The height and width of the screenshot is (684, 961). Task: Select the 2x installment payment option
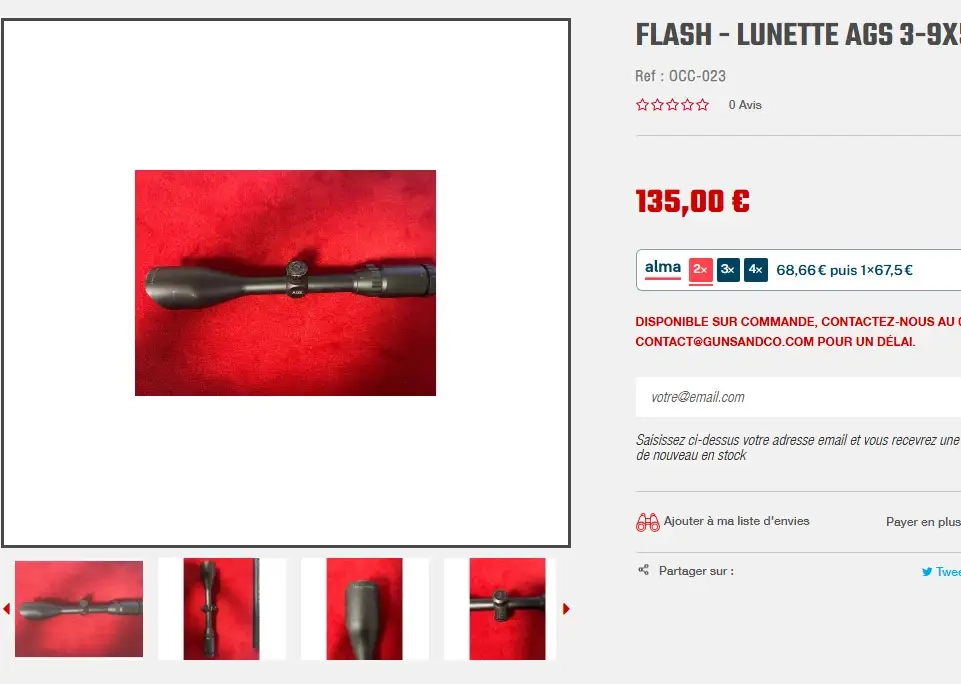tap(701, 270)
